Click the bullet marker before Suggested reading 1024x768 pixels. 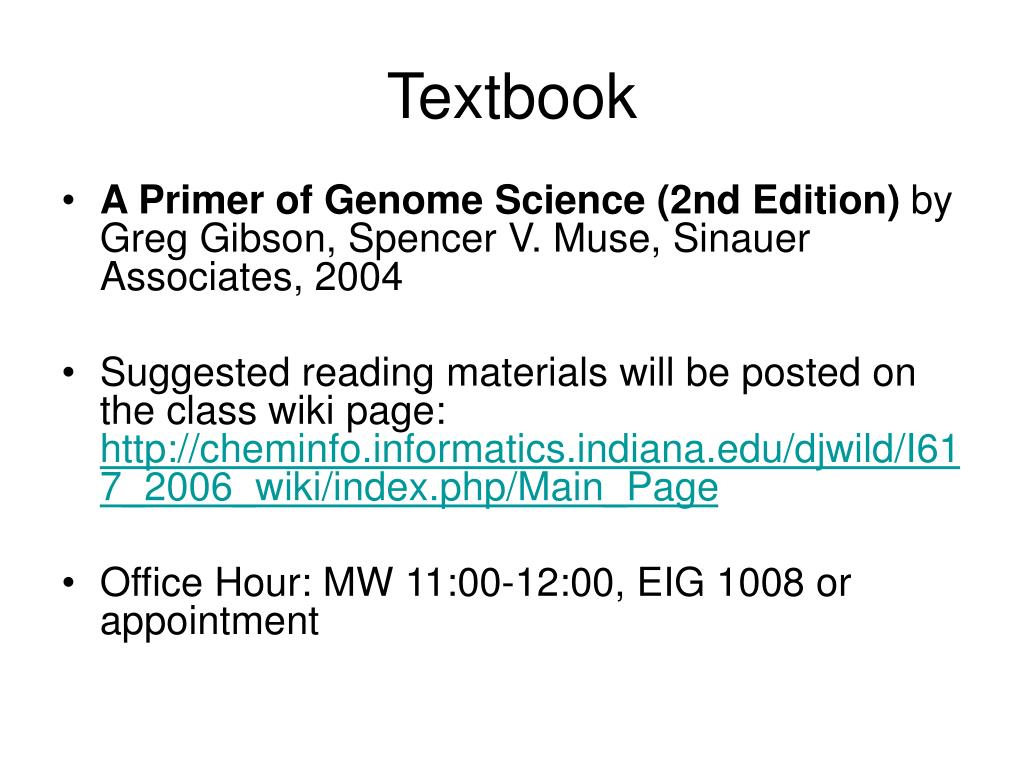(69, 373)
